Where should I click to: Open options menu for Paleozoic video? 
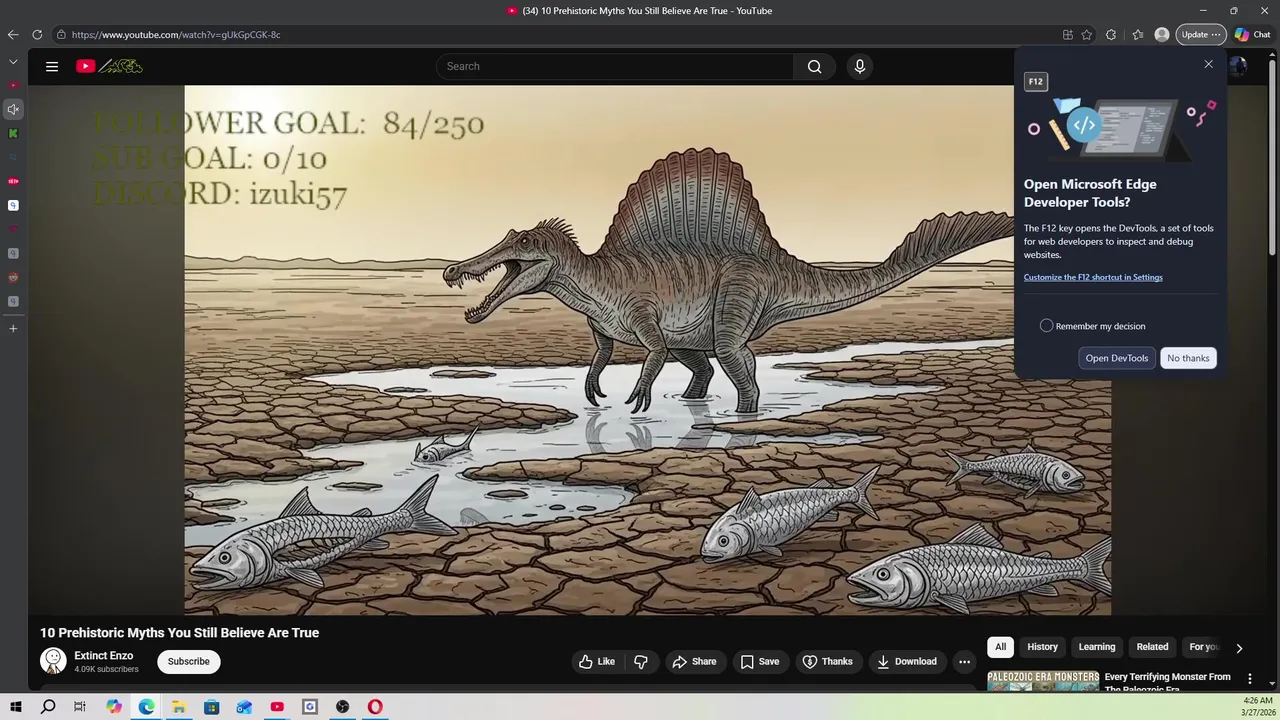[1249, 679]
